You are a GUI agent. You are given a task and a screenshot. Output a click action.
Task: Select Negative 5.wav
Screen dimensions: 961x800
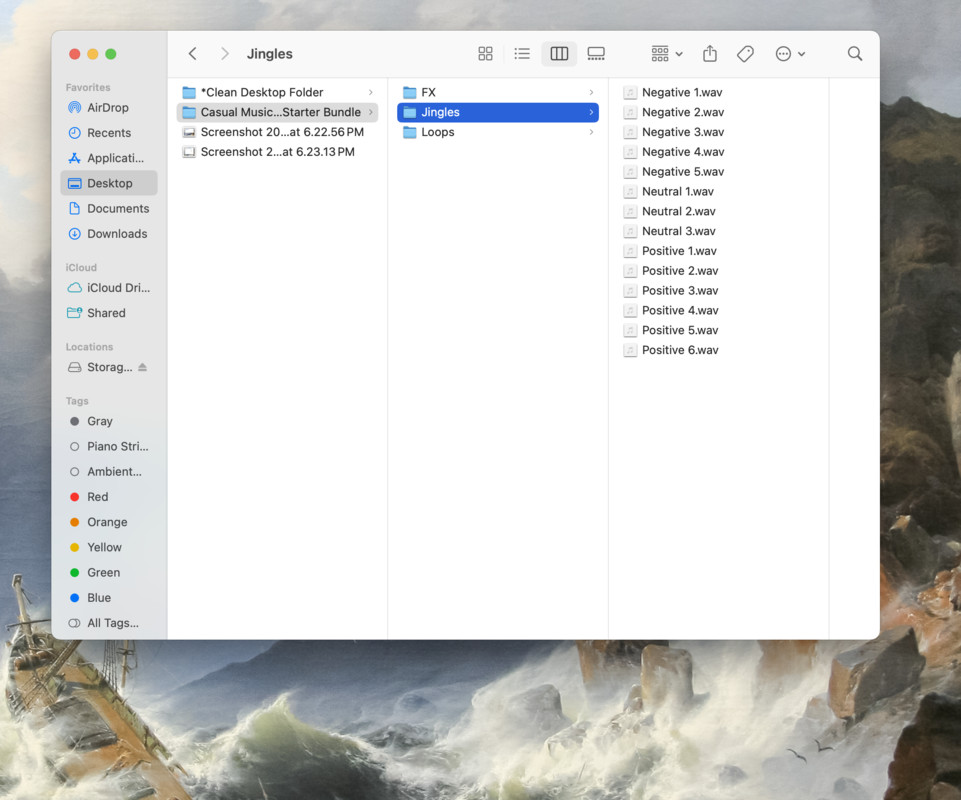pyautogui.click(x=718, y=172)
